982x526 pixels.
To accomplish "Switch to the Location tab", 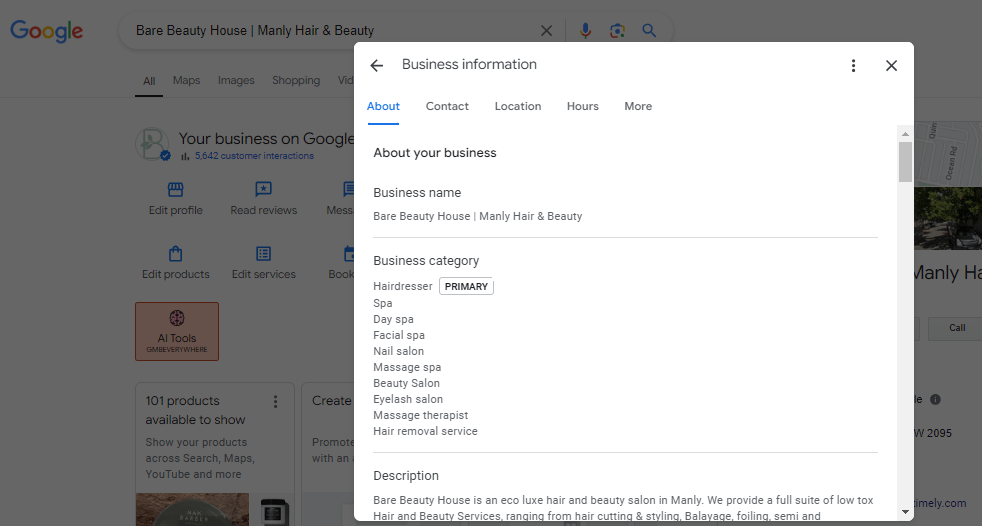I will [518, 106].
